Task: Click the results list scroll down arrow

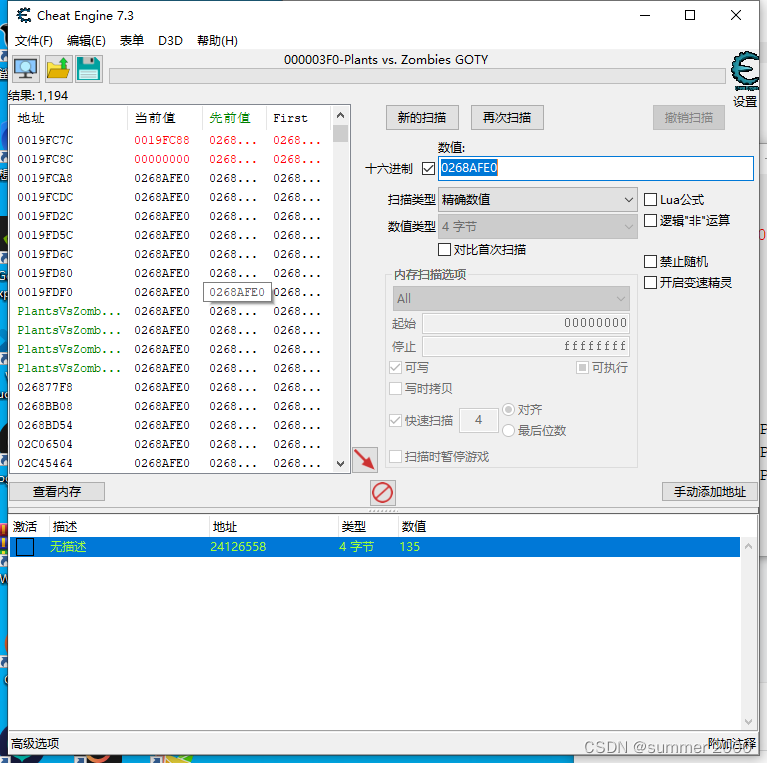Action: pyautogui.click(x=340, y=464)
